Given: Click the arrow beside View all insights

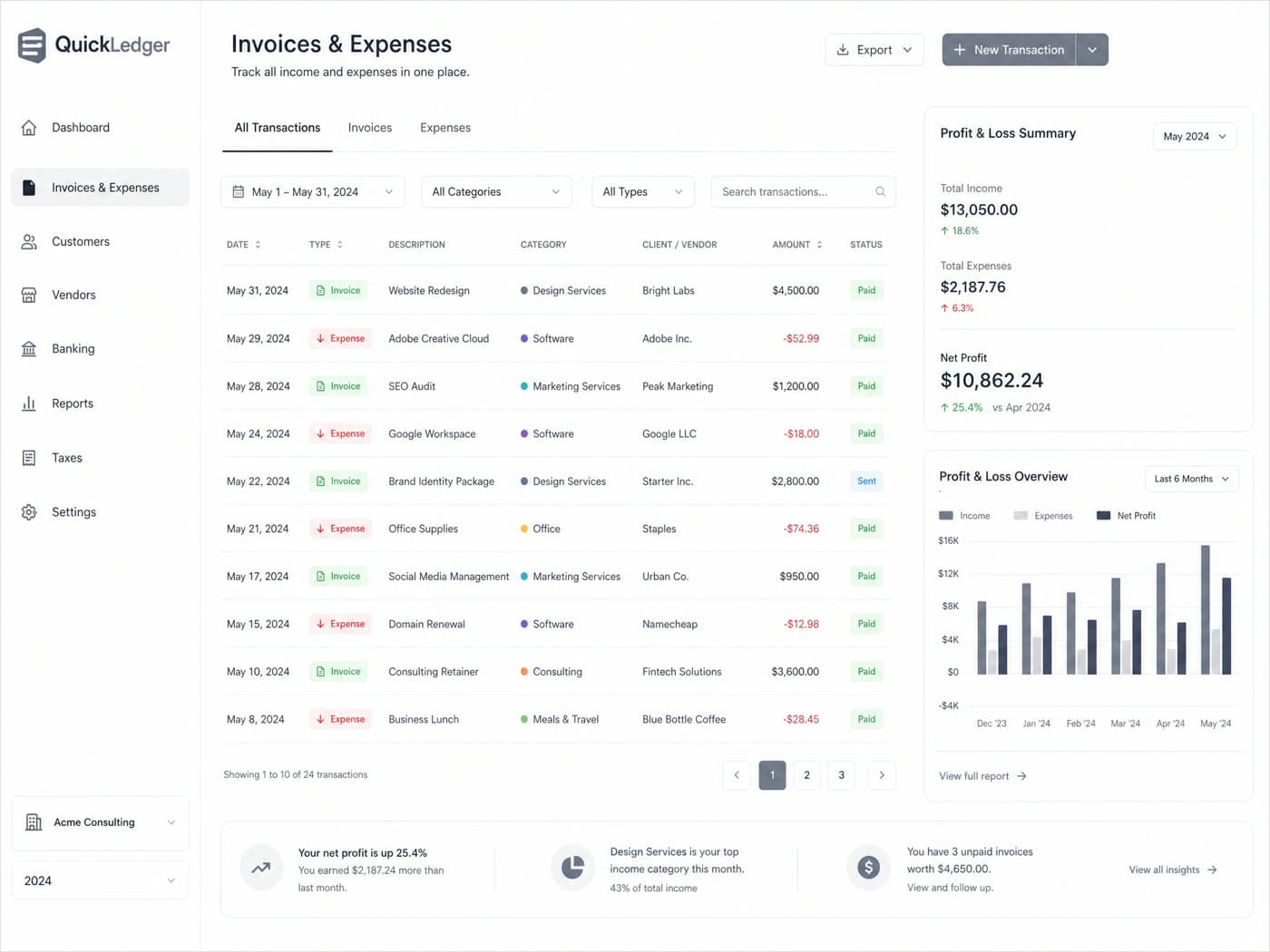Looking at the screenshot, I should pyautogui.click(x=1212, y=870).
